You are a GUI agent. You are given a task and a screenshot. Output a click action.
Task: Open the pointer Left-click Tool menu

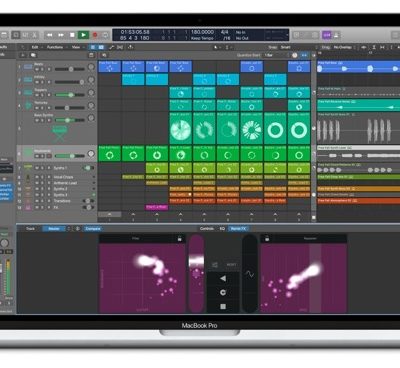[x=217, y=47]
